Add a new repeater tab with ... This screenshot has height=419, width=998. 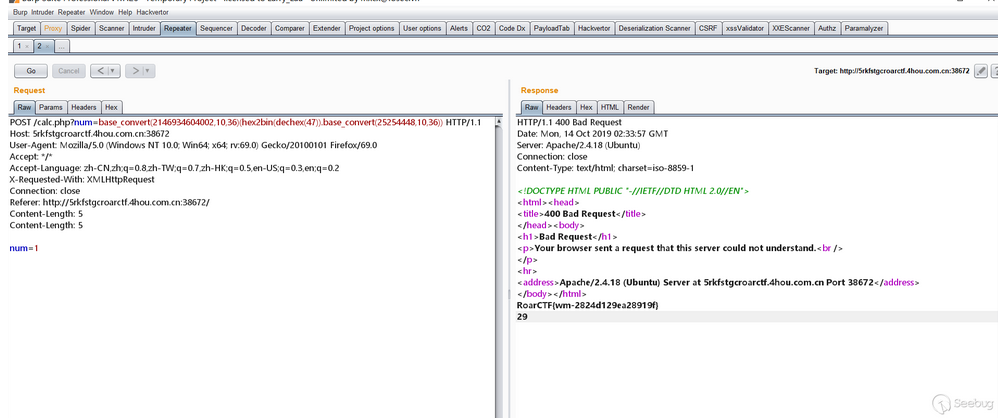[62, 46]
